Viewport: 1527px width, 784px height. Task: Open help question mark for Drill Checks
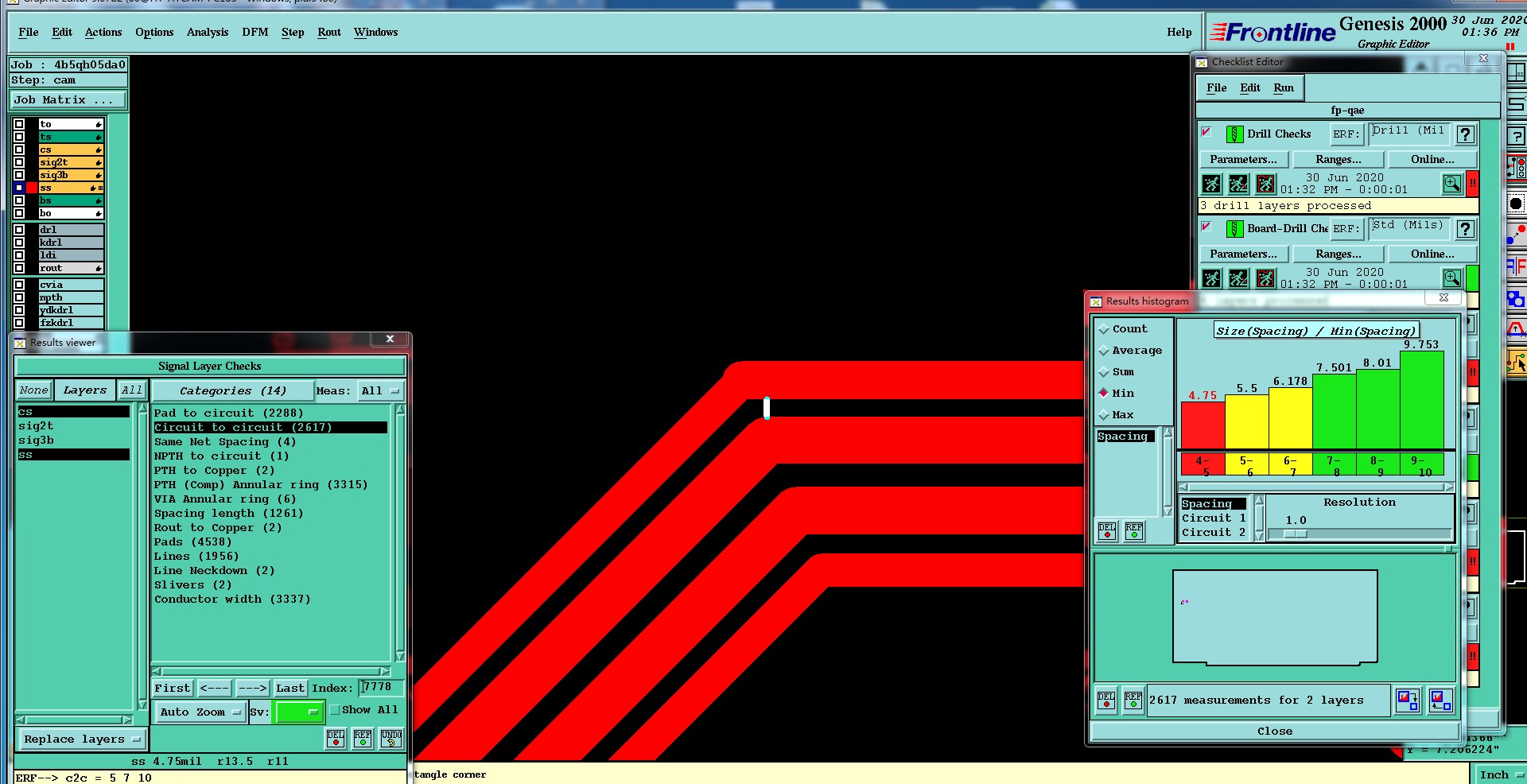pos(1465,134)
